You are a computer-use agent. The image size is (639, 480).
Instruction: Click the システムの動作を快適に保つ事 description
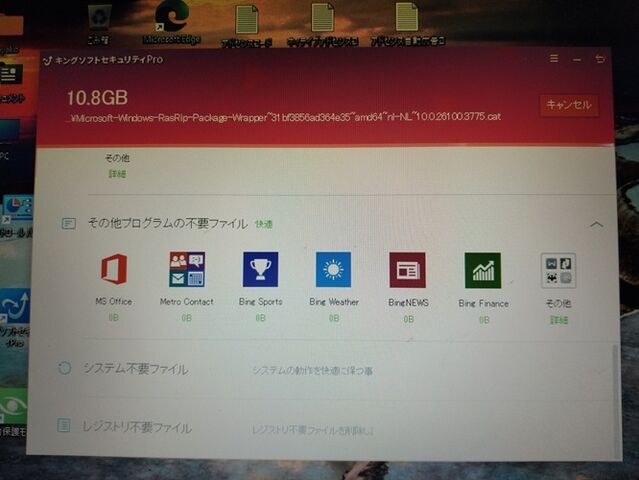[x=312, y=371]
